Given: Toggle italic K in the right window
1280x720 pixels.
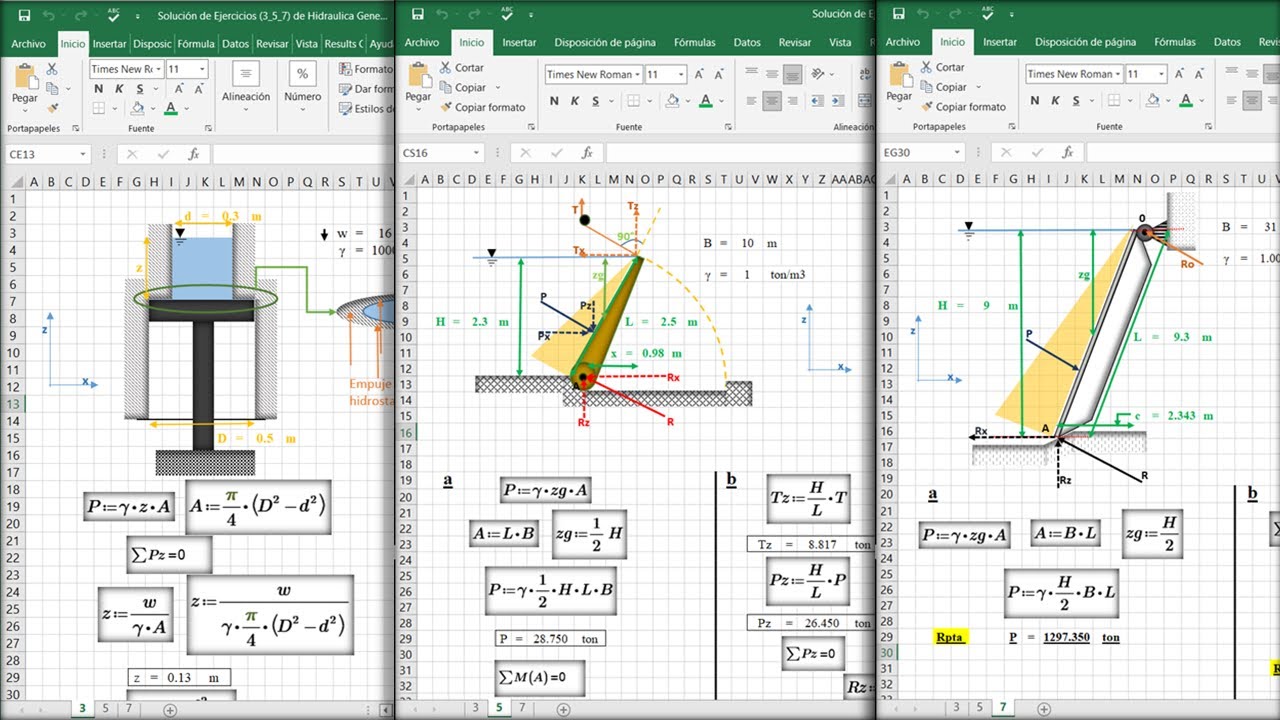Looking at the screenshot, I should click(x=1054, y=100).
